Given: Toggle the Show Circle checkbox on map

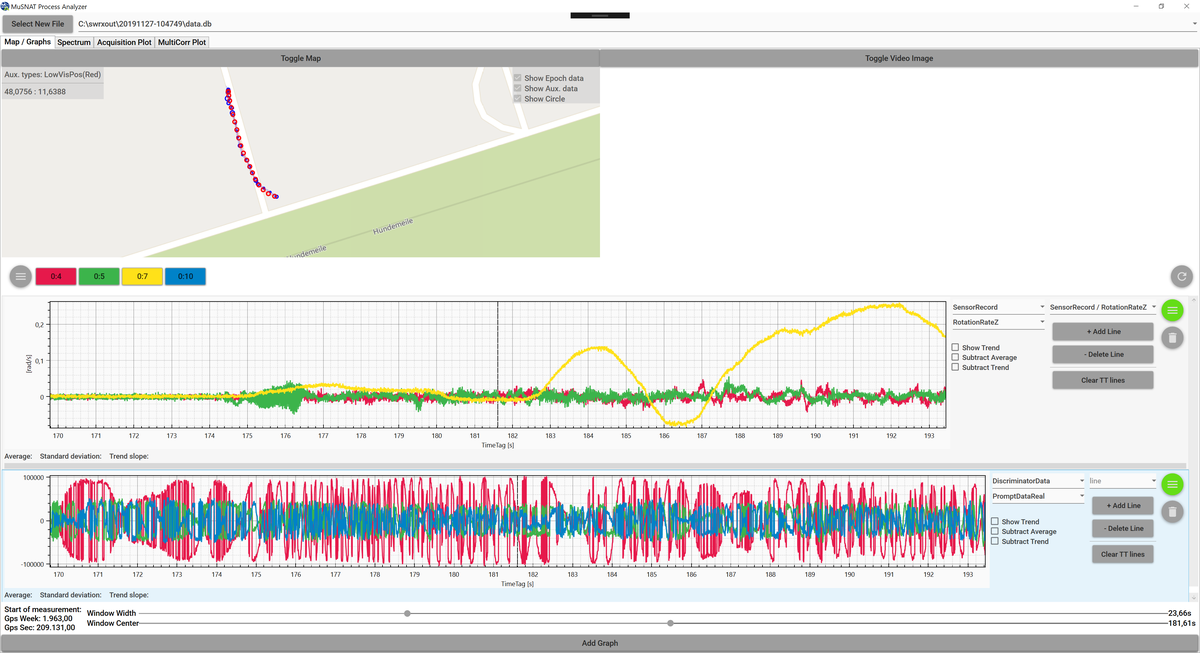Looking at the screenshot, I should pos(517,99).
